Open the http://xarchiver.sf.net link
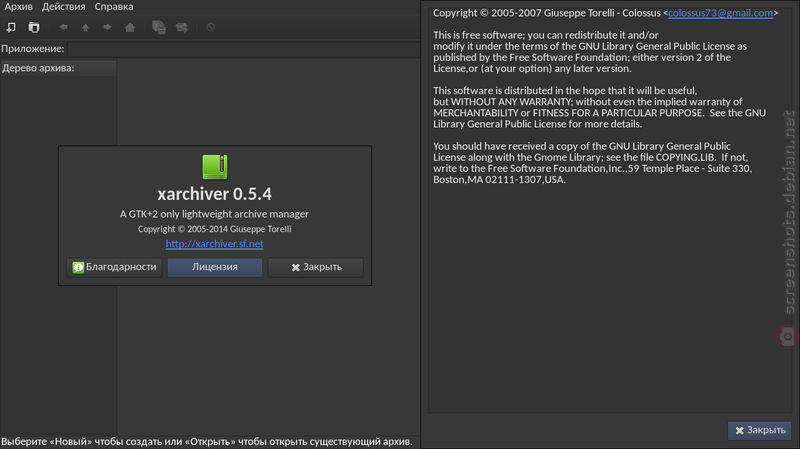 [214, 244]
